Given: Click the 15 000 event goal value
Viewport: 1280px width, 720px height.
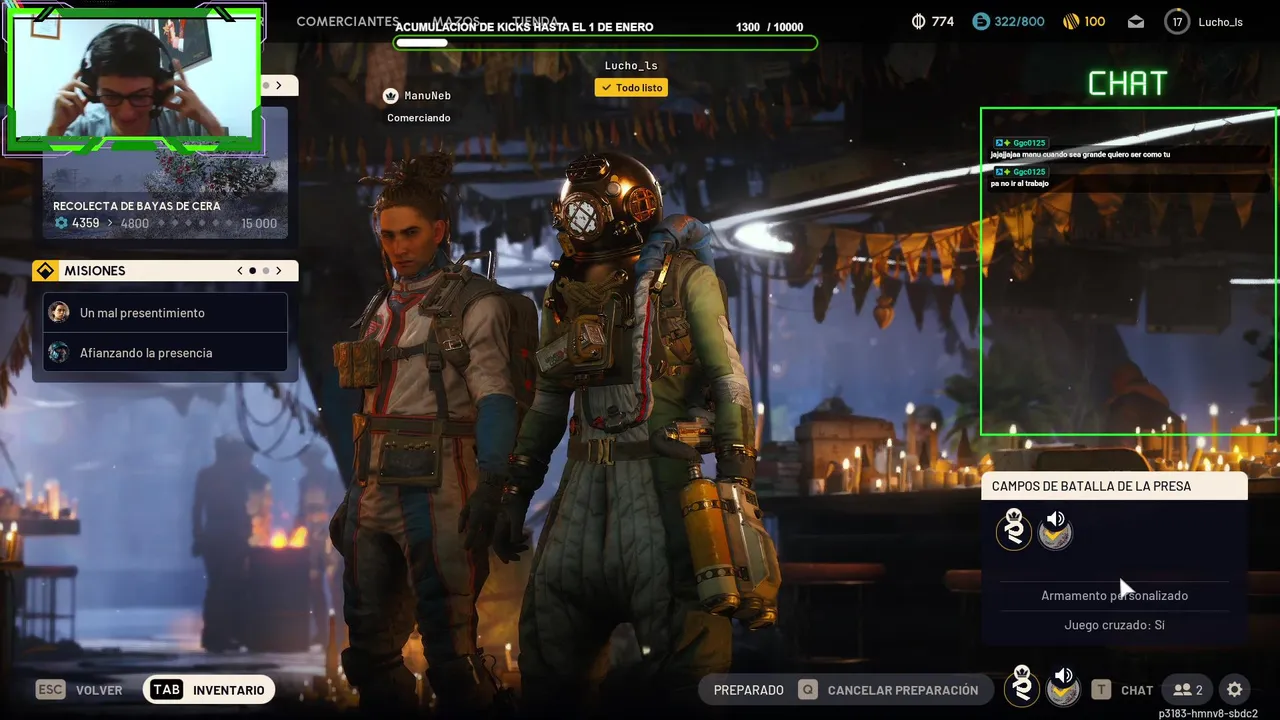Looking at the screenshot, I should click(x=259, y=223).
